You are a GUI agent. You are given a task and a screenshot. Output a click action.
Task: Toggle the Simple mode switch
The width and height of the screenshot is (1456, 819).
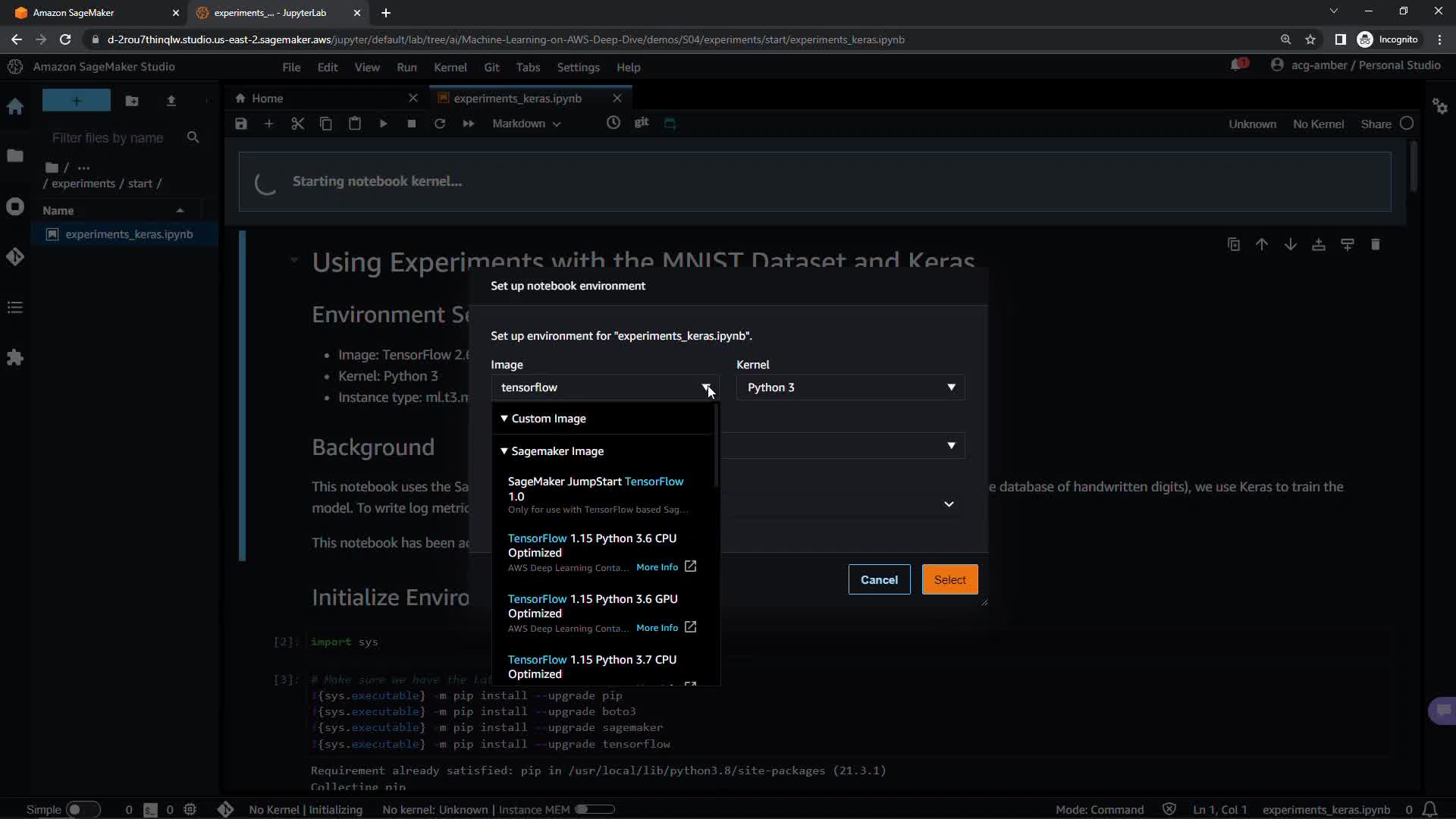(x=82, y=809)
